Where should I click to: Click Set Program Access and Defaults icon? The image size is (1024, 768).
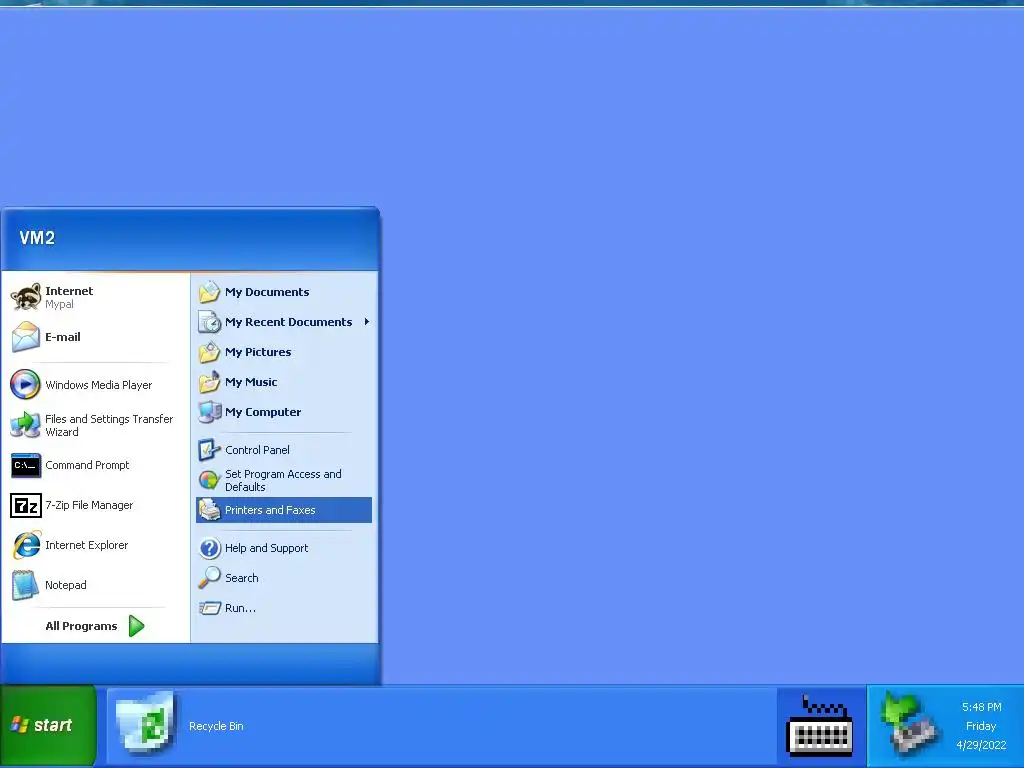point(210,480)
